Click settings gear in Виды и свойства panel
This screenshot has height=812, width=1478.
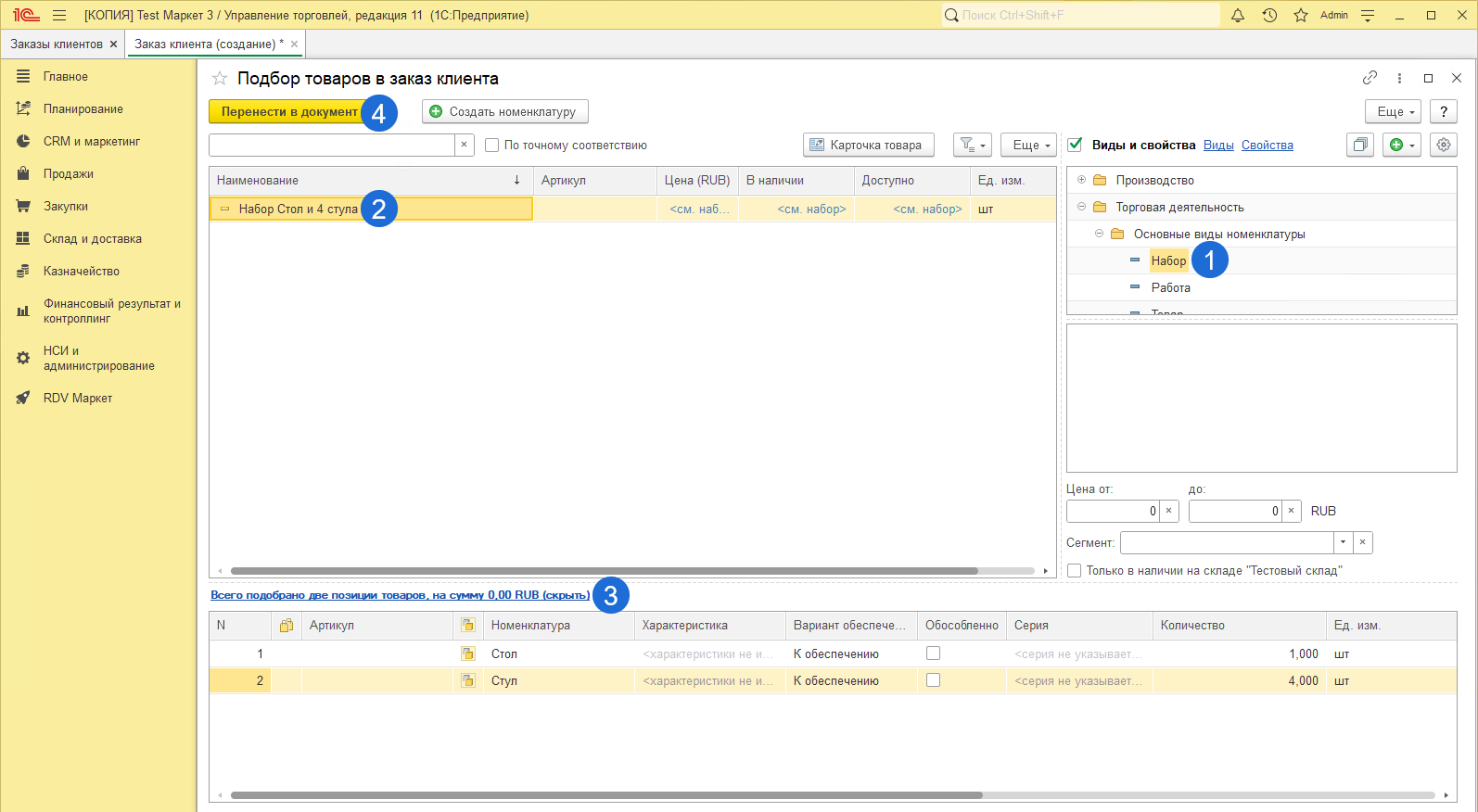[x=1444, y=145]
